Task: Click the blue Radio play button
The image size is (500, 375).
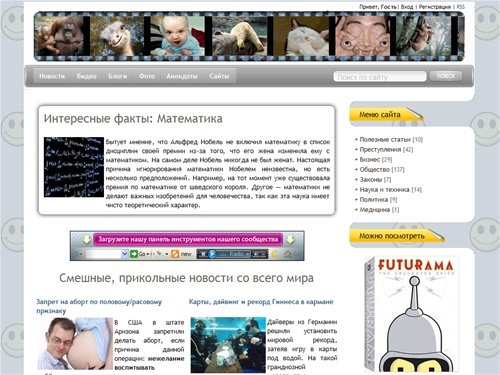Action: pyautogui.click(x=212, y=254)
